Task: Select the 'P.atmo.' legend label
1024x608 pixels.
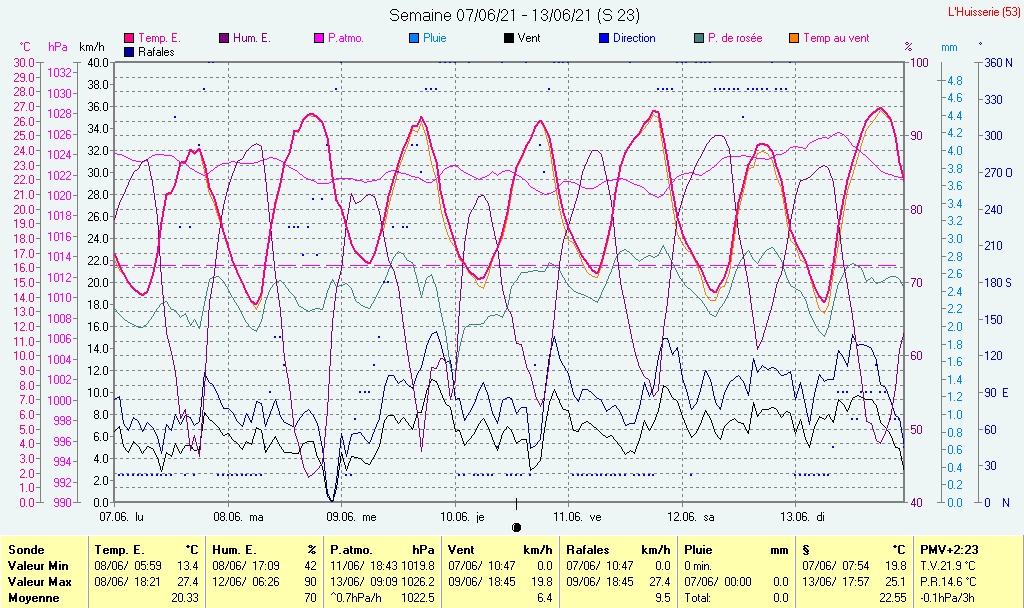Action: 345,38
